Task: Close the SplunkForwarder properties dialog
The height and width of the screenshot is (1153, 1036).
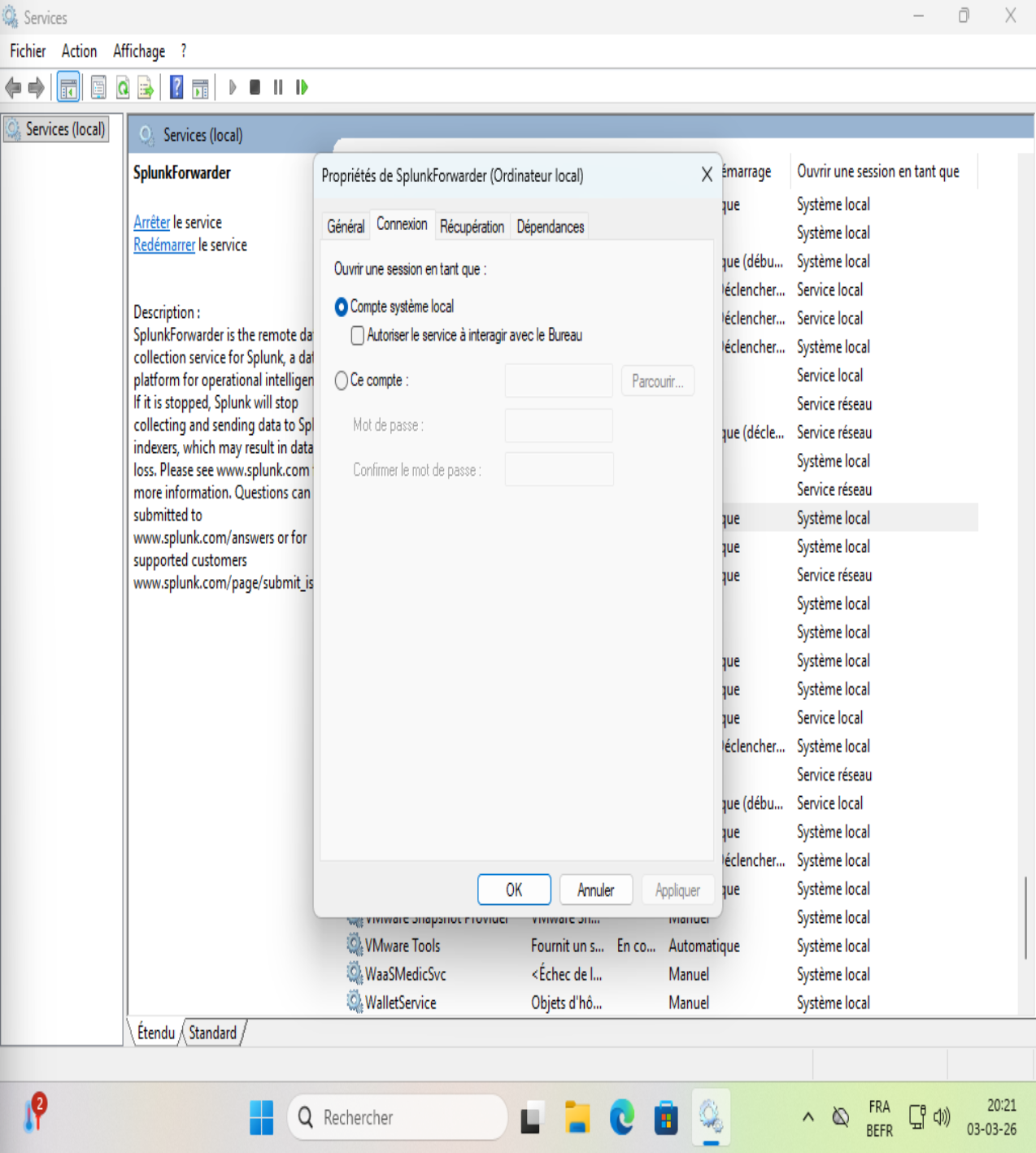Action: pos(707,175)
